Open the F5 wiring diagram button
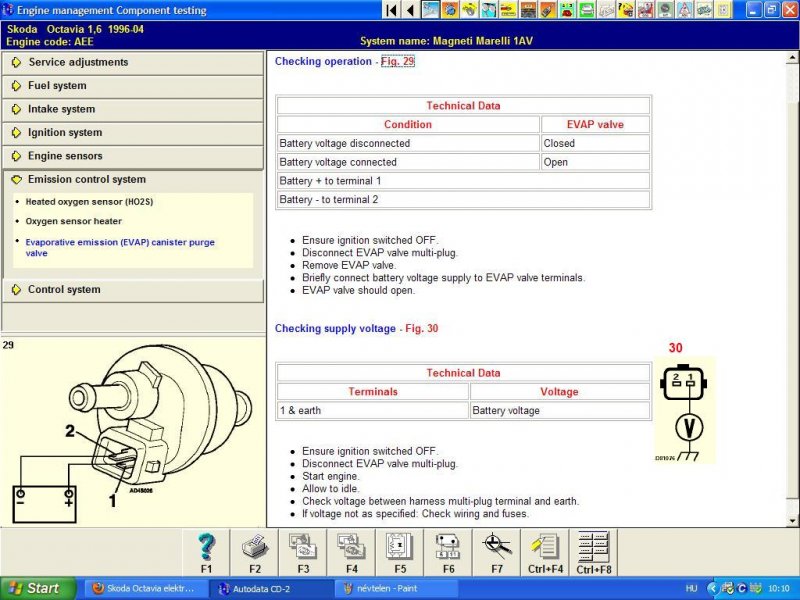The width and height of the screenshot is (800, 600). 400,553
